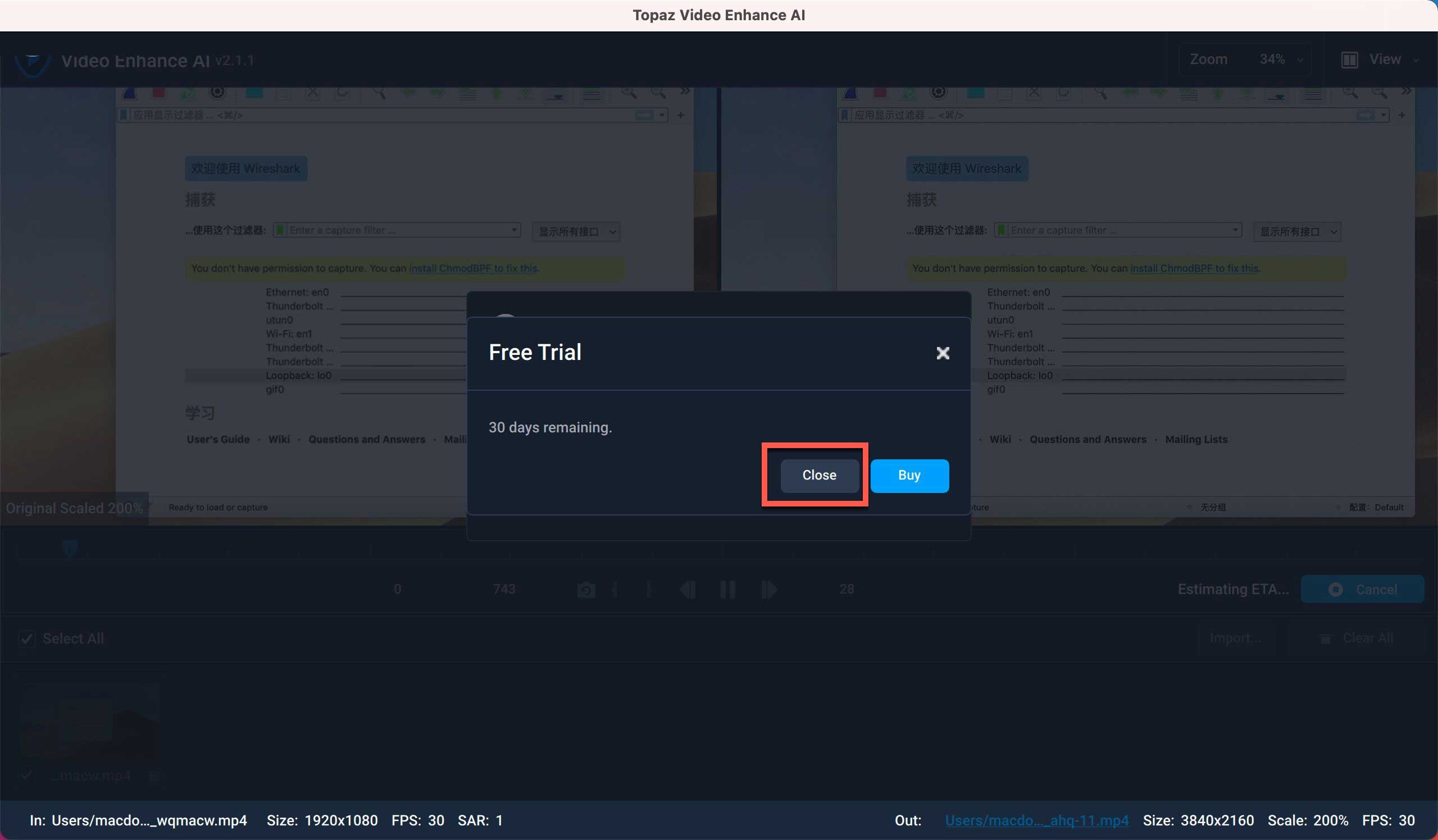
Task: Click the 'Original Scaled 200%' preview label
Action: [74, 508]
